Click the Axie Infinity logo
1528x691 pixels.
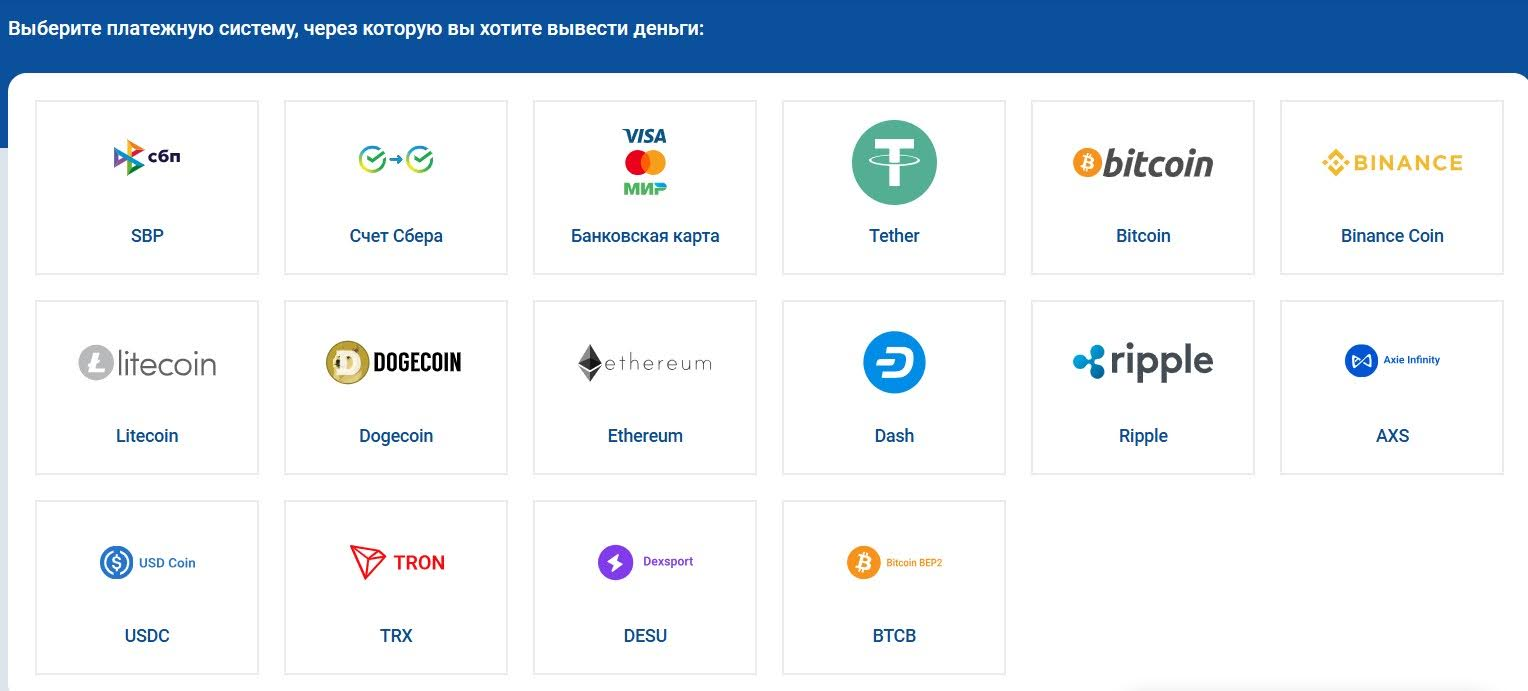click(x=1392, y=360)
